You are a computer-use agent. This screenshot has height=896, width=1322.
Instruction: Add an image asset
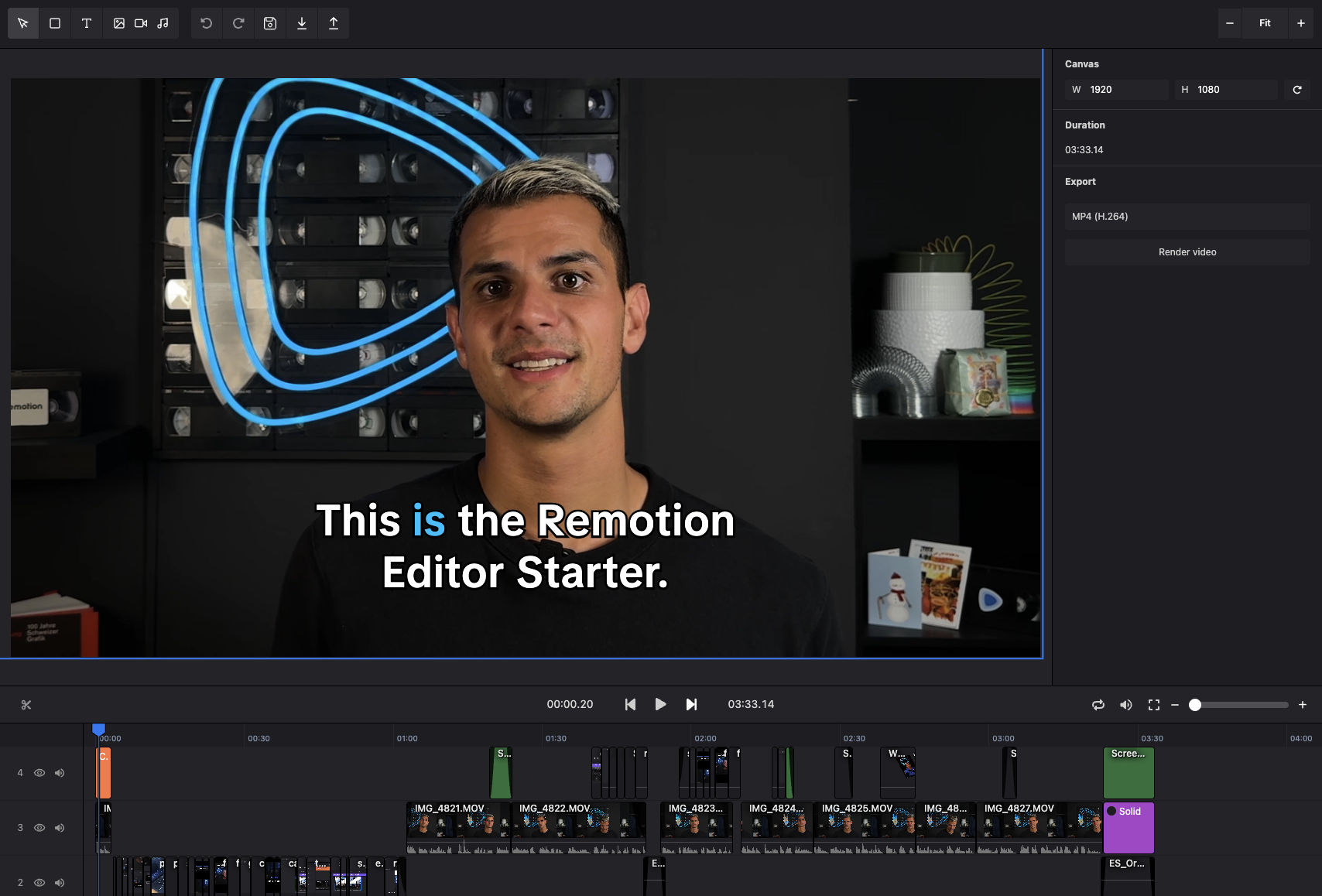(x=119, y=23)
